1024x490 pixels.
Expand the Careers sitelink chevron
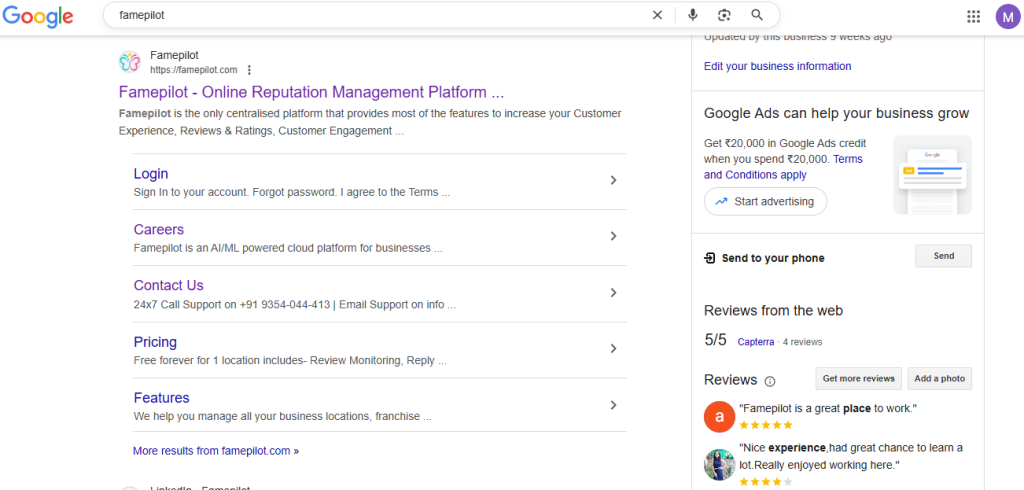(613, 236)
